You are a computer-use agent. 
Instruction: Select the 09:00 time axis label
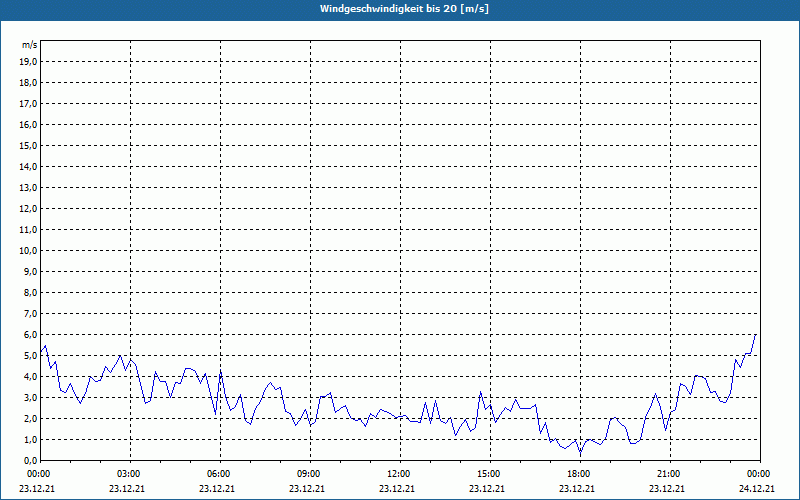[x=308, y=474]
